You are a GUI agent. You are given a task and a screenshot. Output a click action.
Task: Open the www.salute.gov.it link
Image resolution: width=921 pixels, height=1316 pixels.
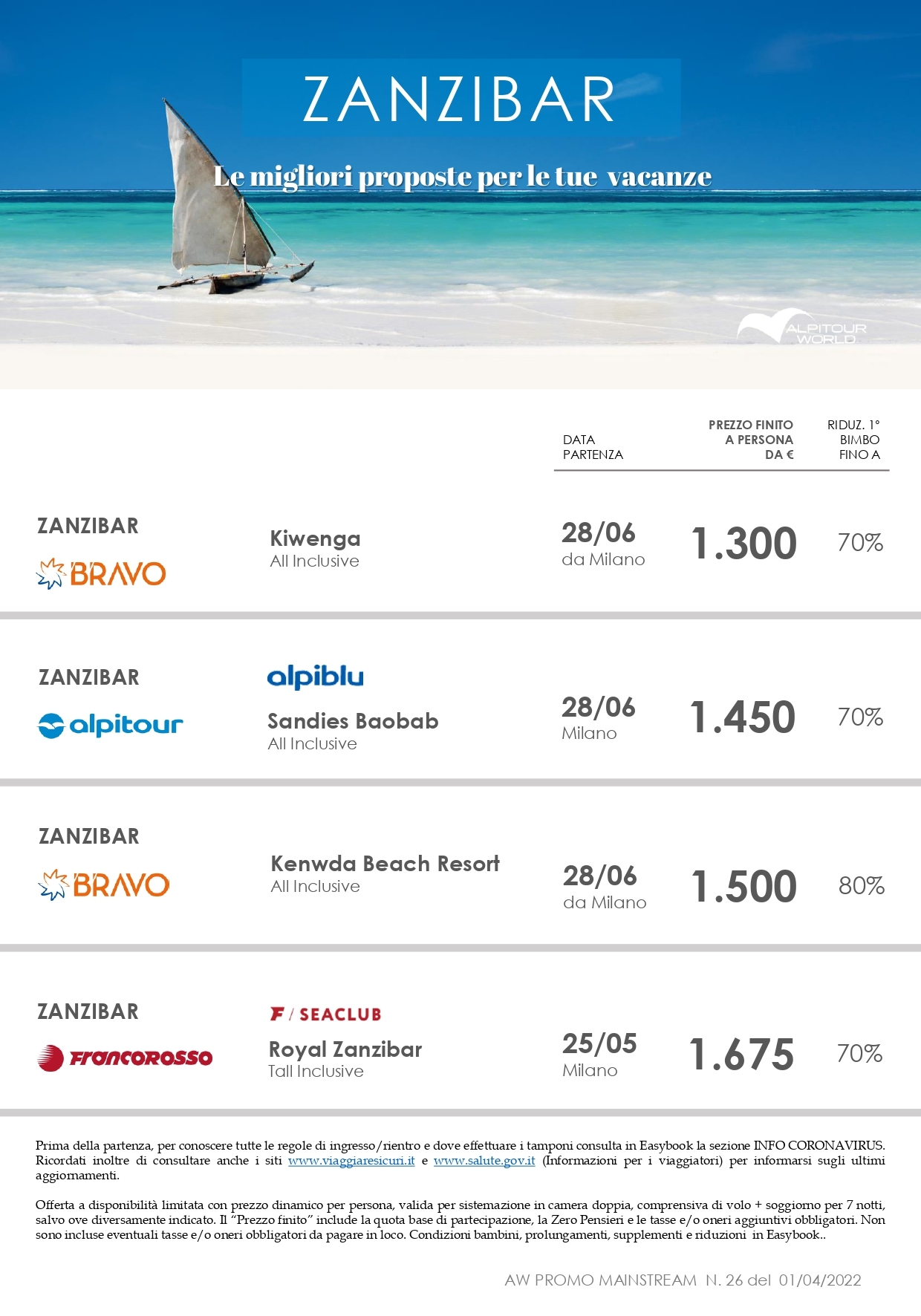point(484,1160)
